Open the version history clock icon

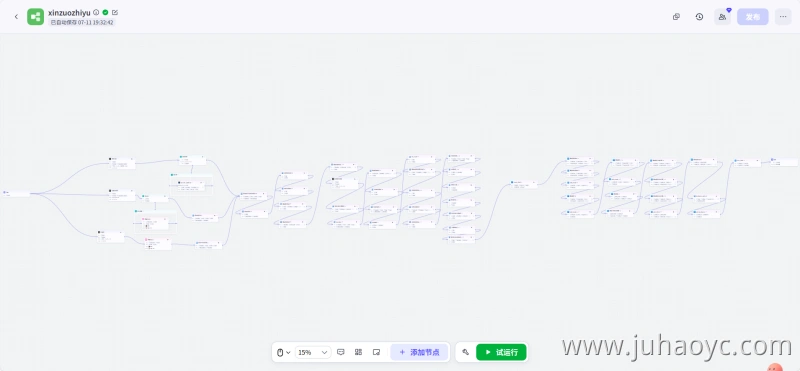pos(699,17)
